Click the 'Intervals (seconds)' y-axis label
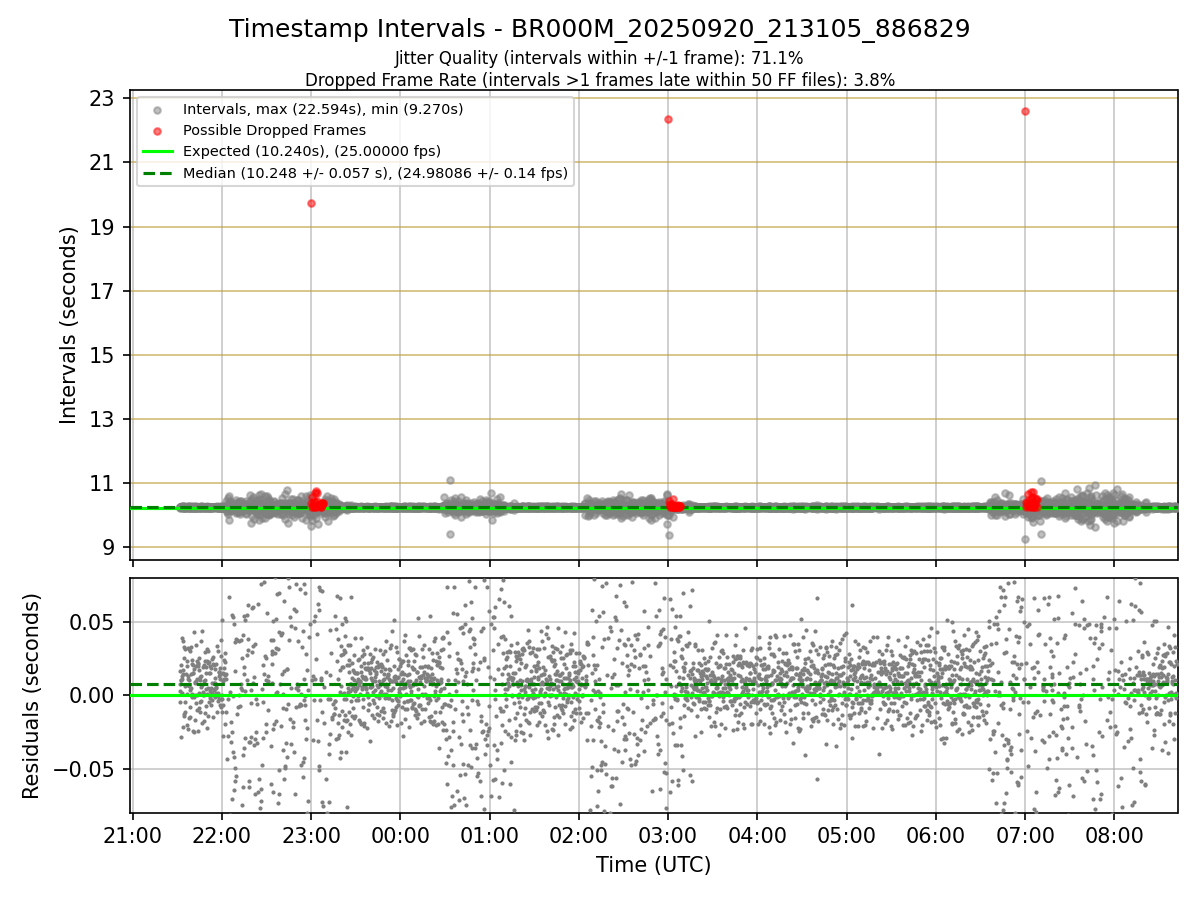Screen dimensions: 1200x900 click(68, 325)
